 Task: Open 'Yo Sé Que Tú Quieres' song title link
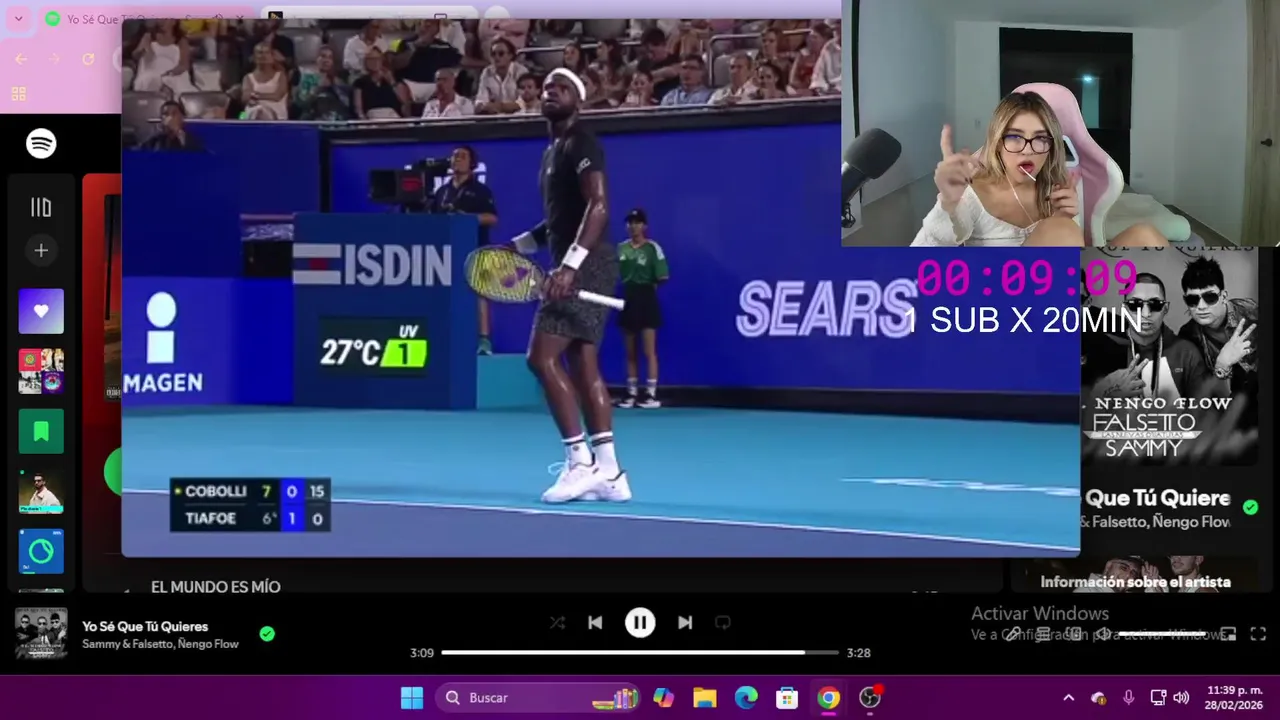(x=145, y=626)
